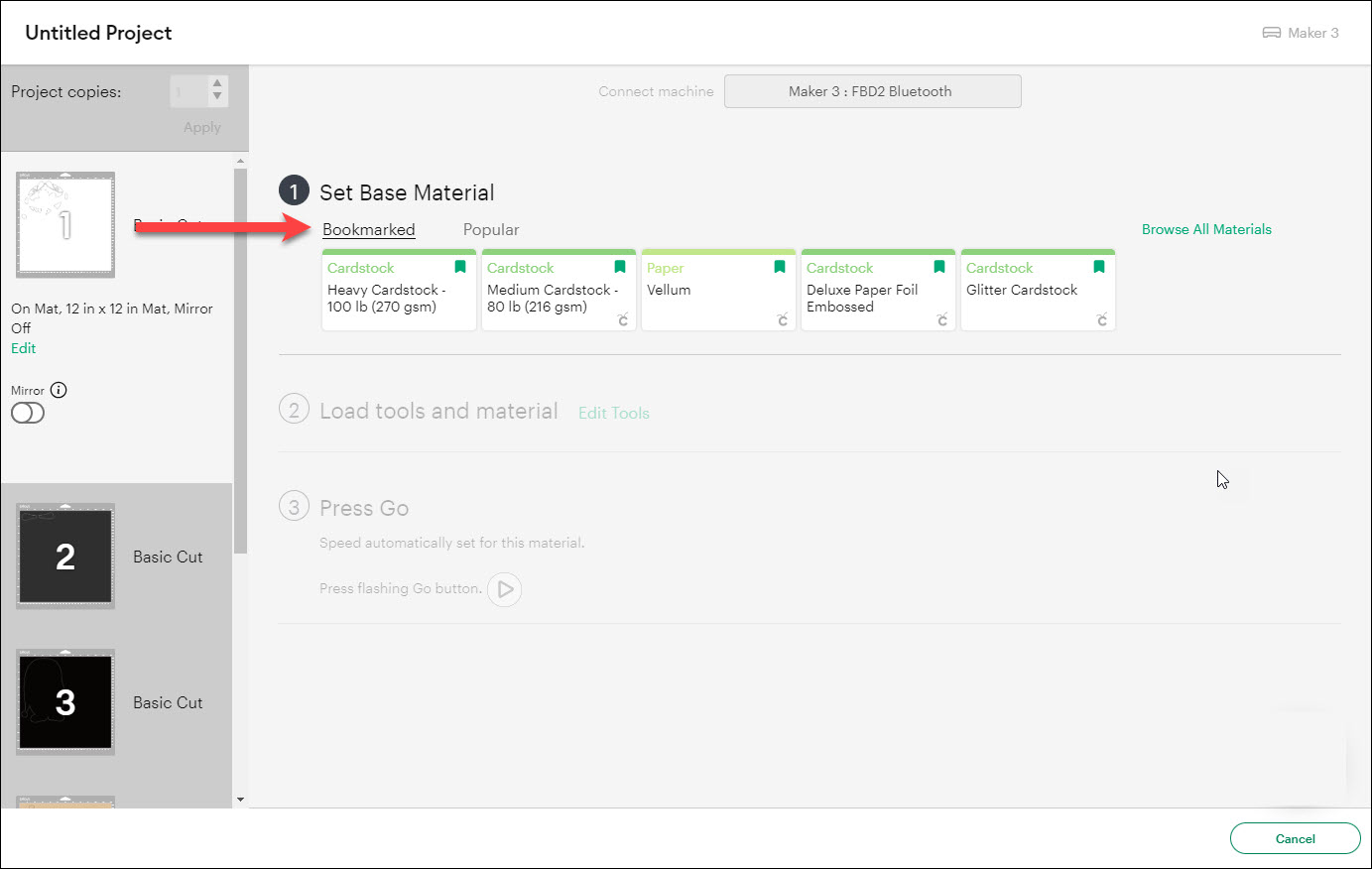Open the Connect machine dropdown
This screenshot has height=869, width=1372.
point(872,91)
